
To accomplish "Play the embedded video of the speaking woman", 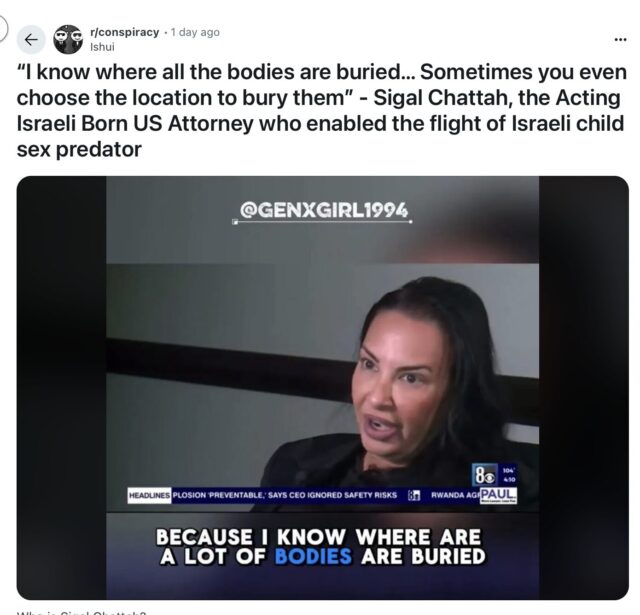I will pyautogui.click(x=322, y=388).
